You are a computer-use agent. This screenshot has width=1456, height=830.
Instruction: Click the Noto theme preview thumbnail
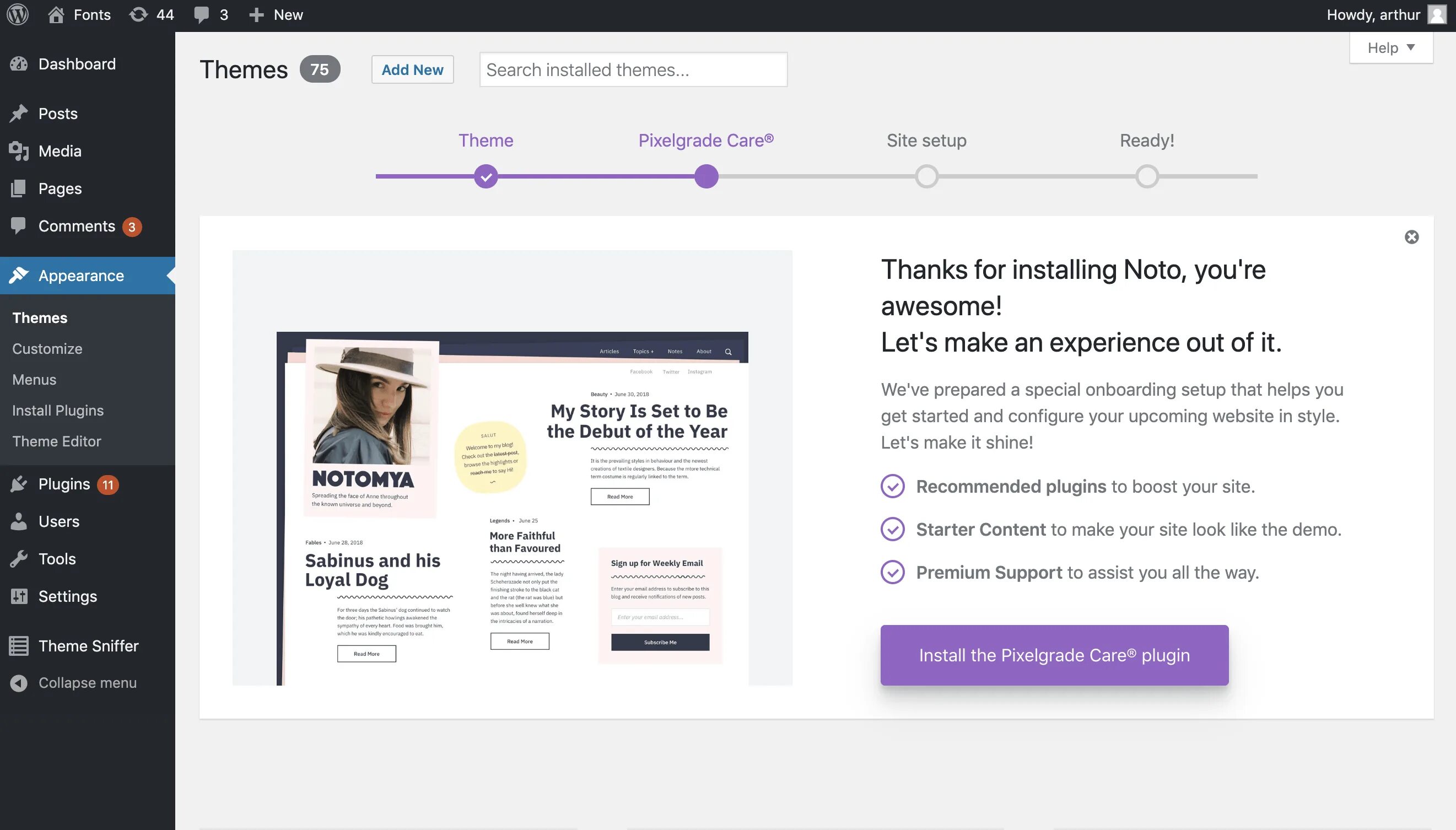(512, 467)
